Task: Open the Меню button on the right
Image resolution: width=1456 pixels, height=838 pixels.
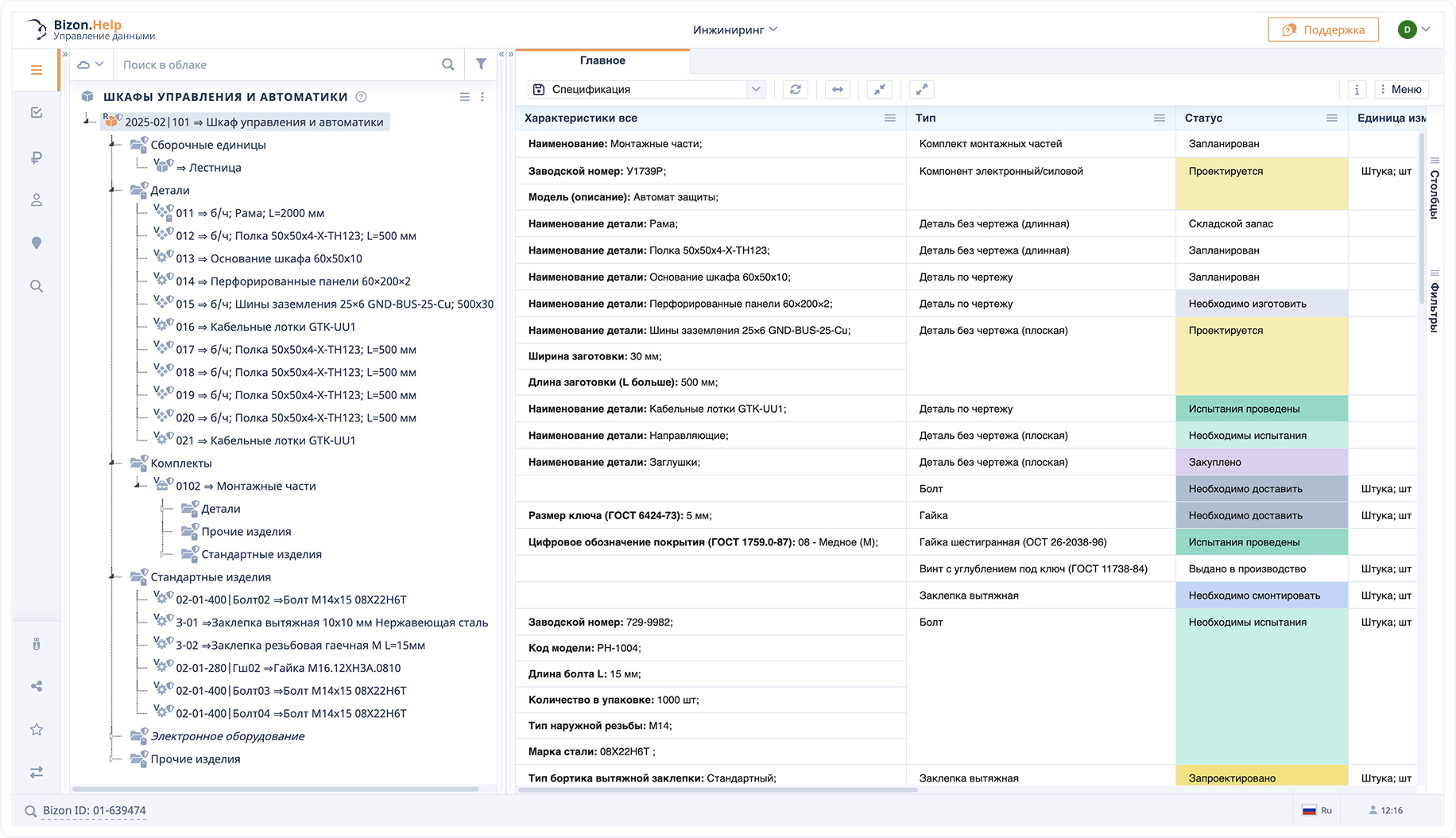Action: 1401,90
